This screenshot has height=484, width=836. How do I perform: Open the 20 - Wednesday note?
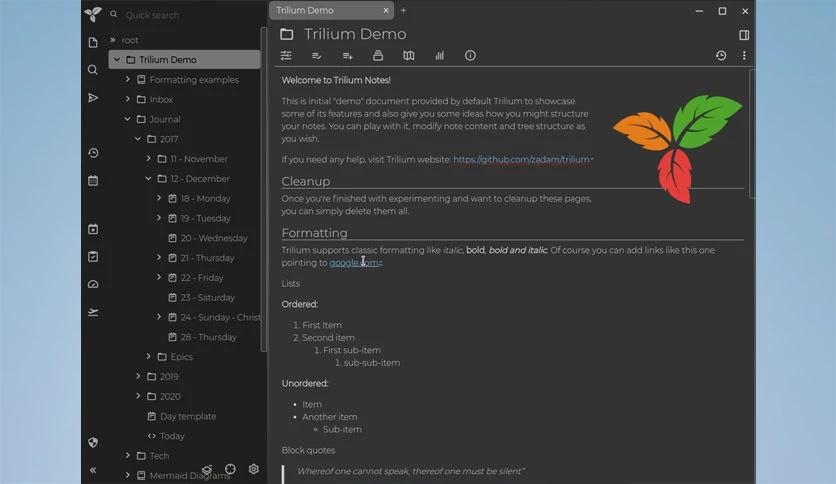point(214,238)
